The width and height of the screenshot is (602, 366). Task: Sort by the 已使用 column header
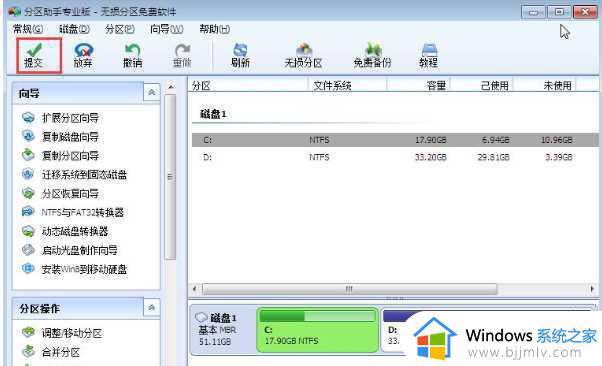click(482, 85)
